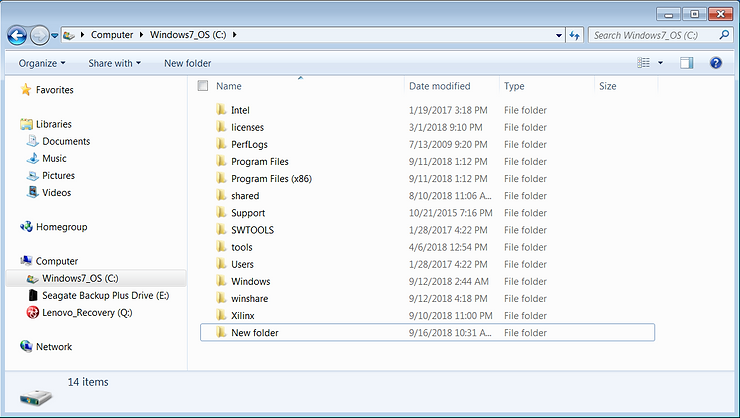Click the Program Files folder icon
The height and width of the screenshot is (418, 740).
click(221, 161)
